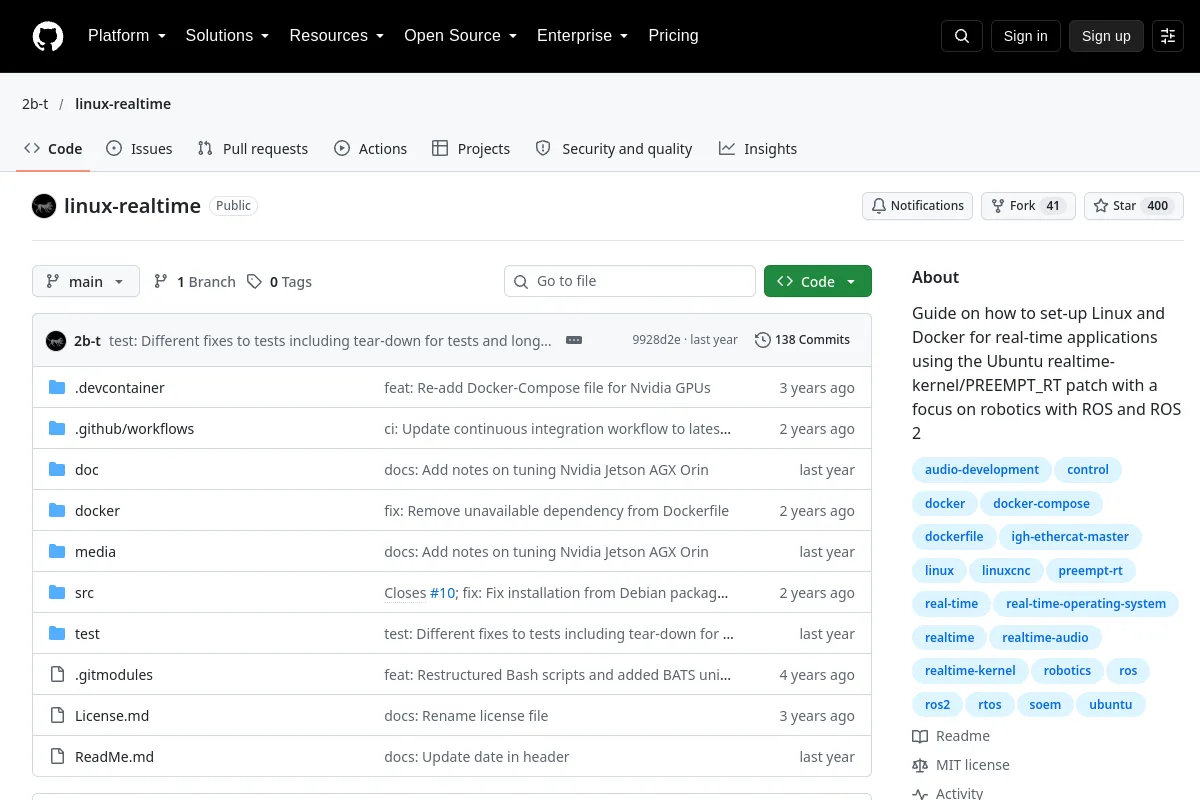Screen dimensions: 1200x800
Task: Open the preempt-rt topic tag
Action: tap(1090, 571)
